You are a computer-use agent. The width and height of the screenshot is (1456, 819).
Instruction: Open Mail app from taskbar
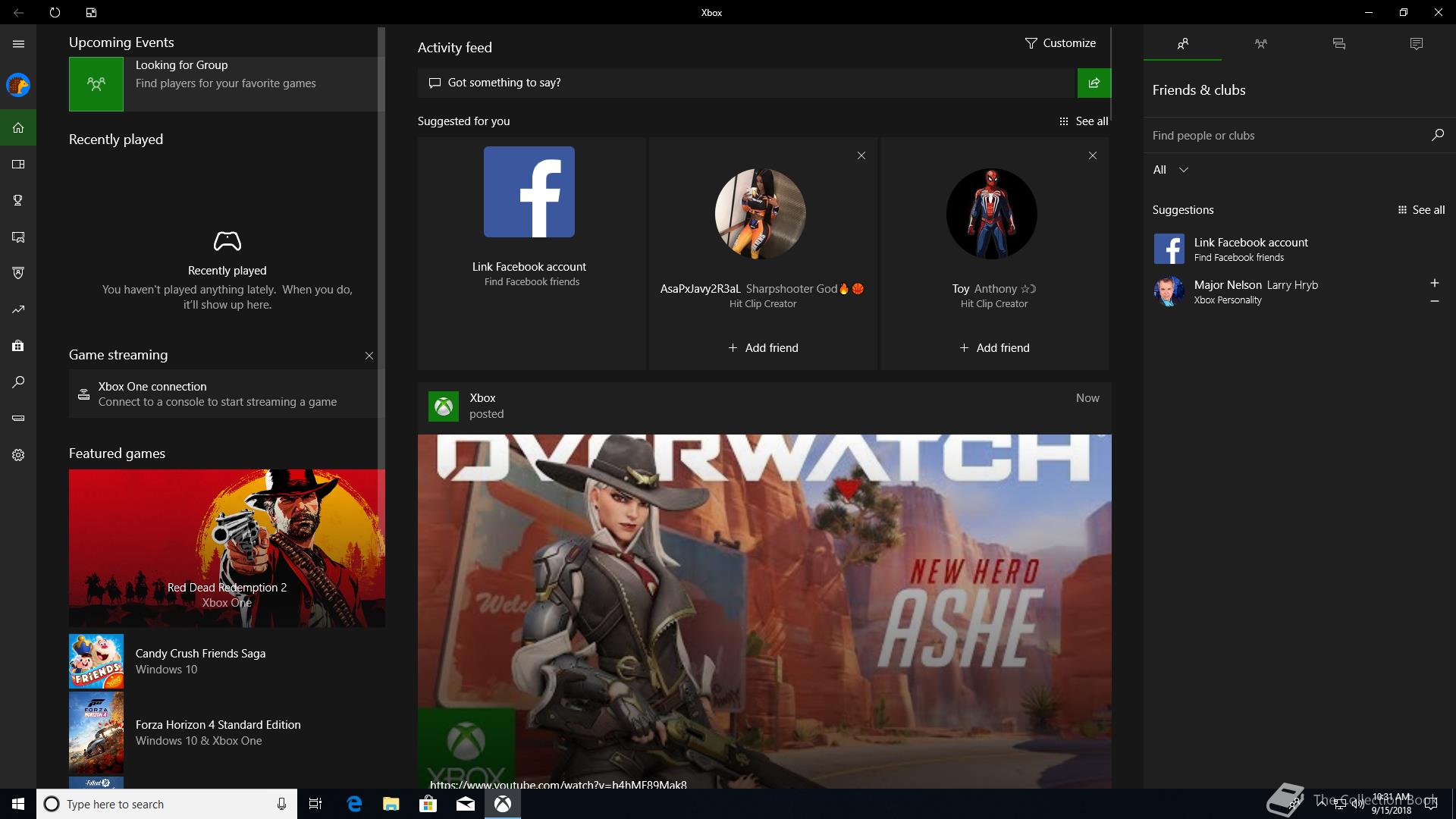(466, 804)
